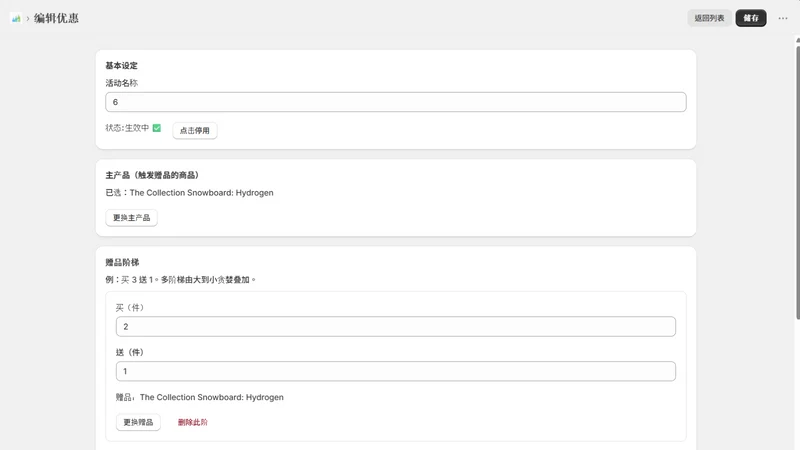Click 已选：The Collection Snowboard: Hydrogen text
The width and height of the screenshot is (800, 450).
pyautogui.click(x=189, y=193)
